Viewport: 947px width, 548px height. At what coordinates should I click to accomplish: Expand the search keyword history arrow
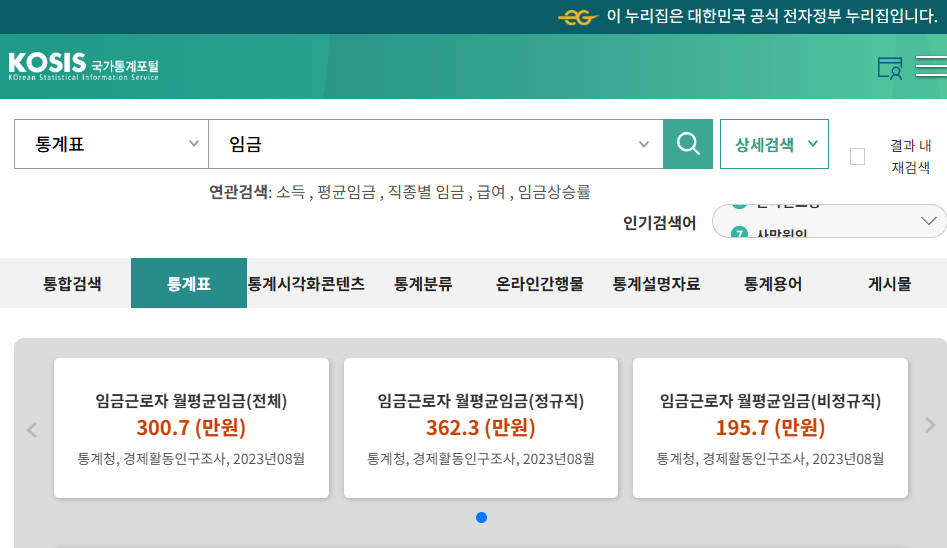(x=644, y=144)
